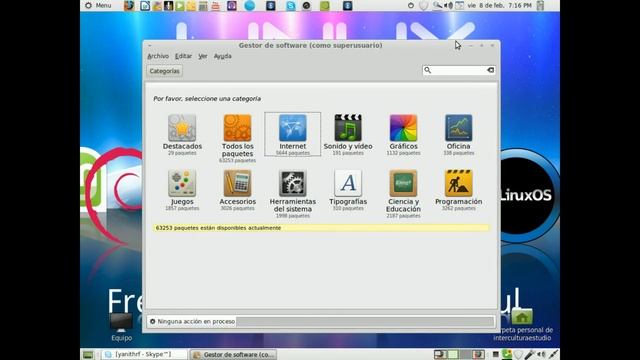640x360 pixels.
Task: Open the Sonido y vídeo category
Action: 348,135
